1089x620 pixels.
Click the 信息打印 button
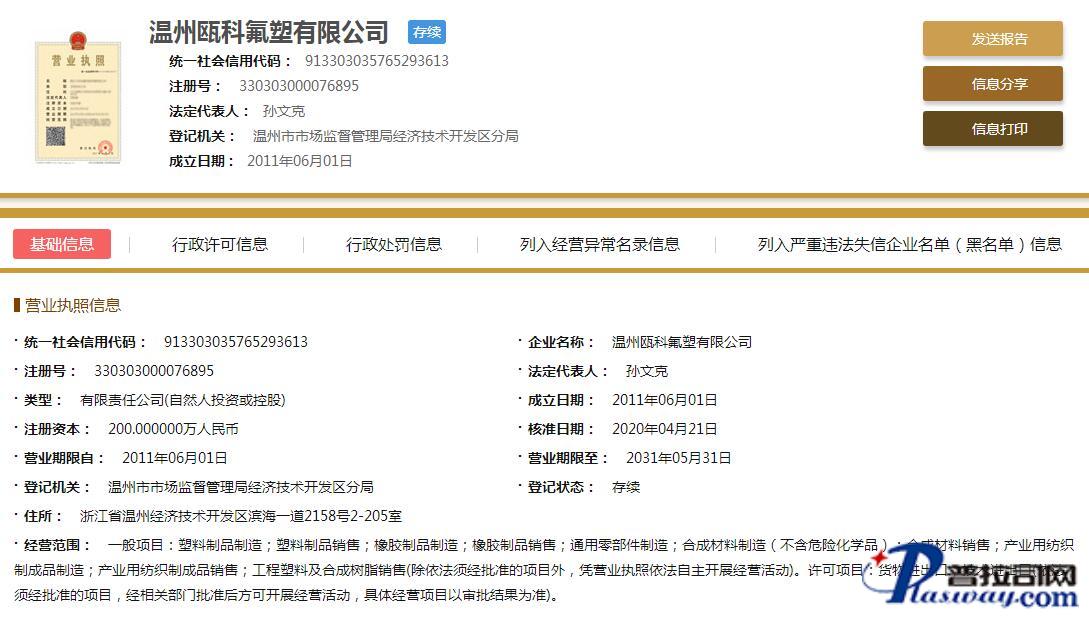(992, 129)
